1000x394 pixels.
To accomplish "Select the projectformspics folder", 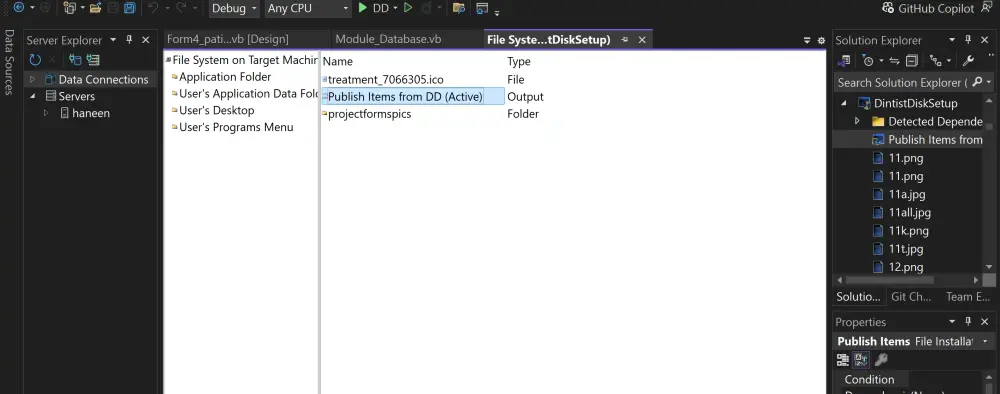I will coord(370,114).
